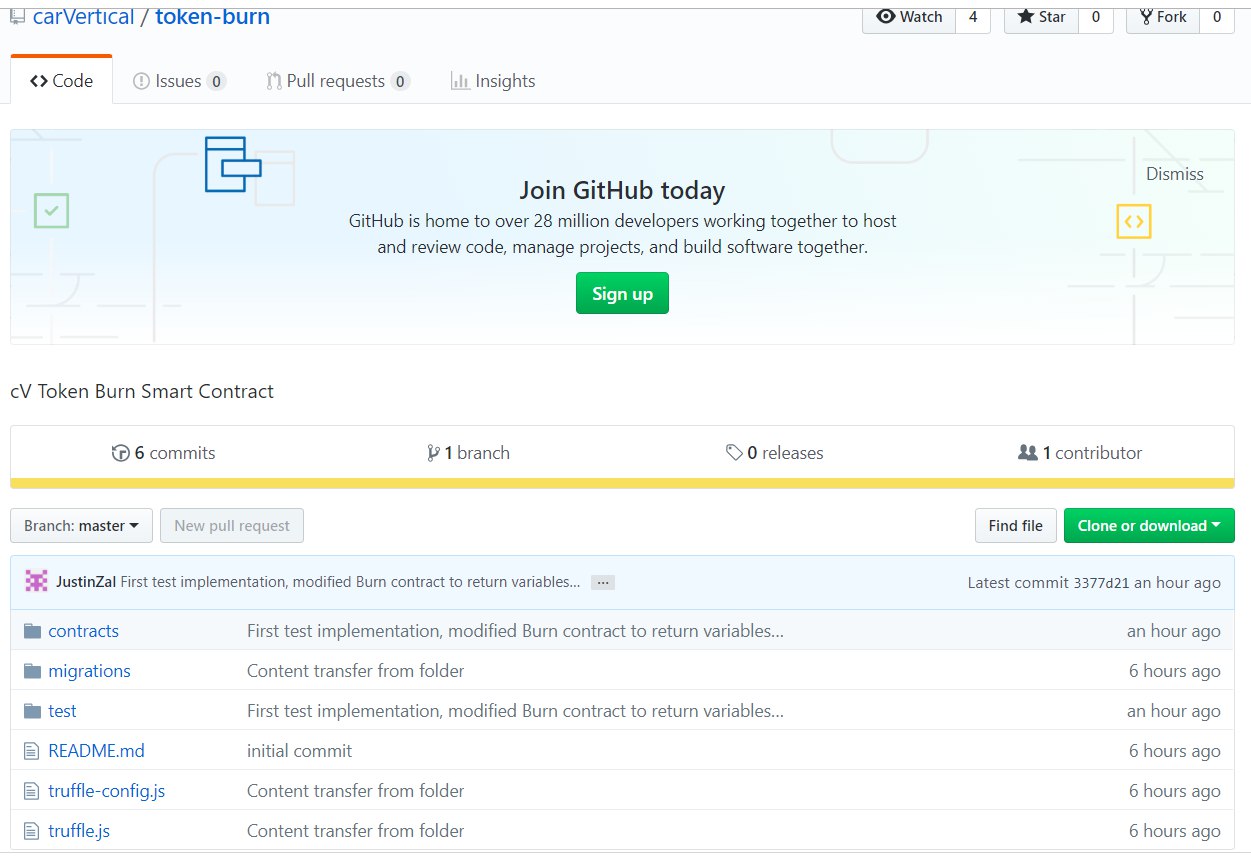Click the Insights bar graph icon
This screenshot has width=1251, height=856.
coord(460,81)
